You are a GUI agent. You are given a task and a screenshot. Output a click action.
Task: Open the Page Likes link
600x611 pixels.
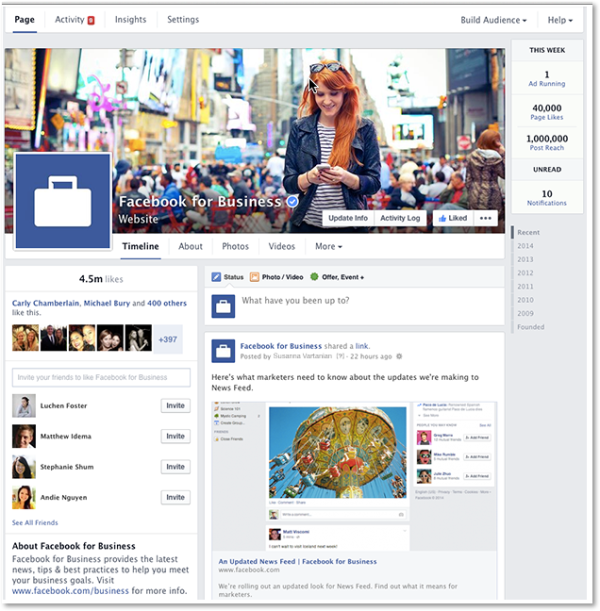(x=547, y=117)
